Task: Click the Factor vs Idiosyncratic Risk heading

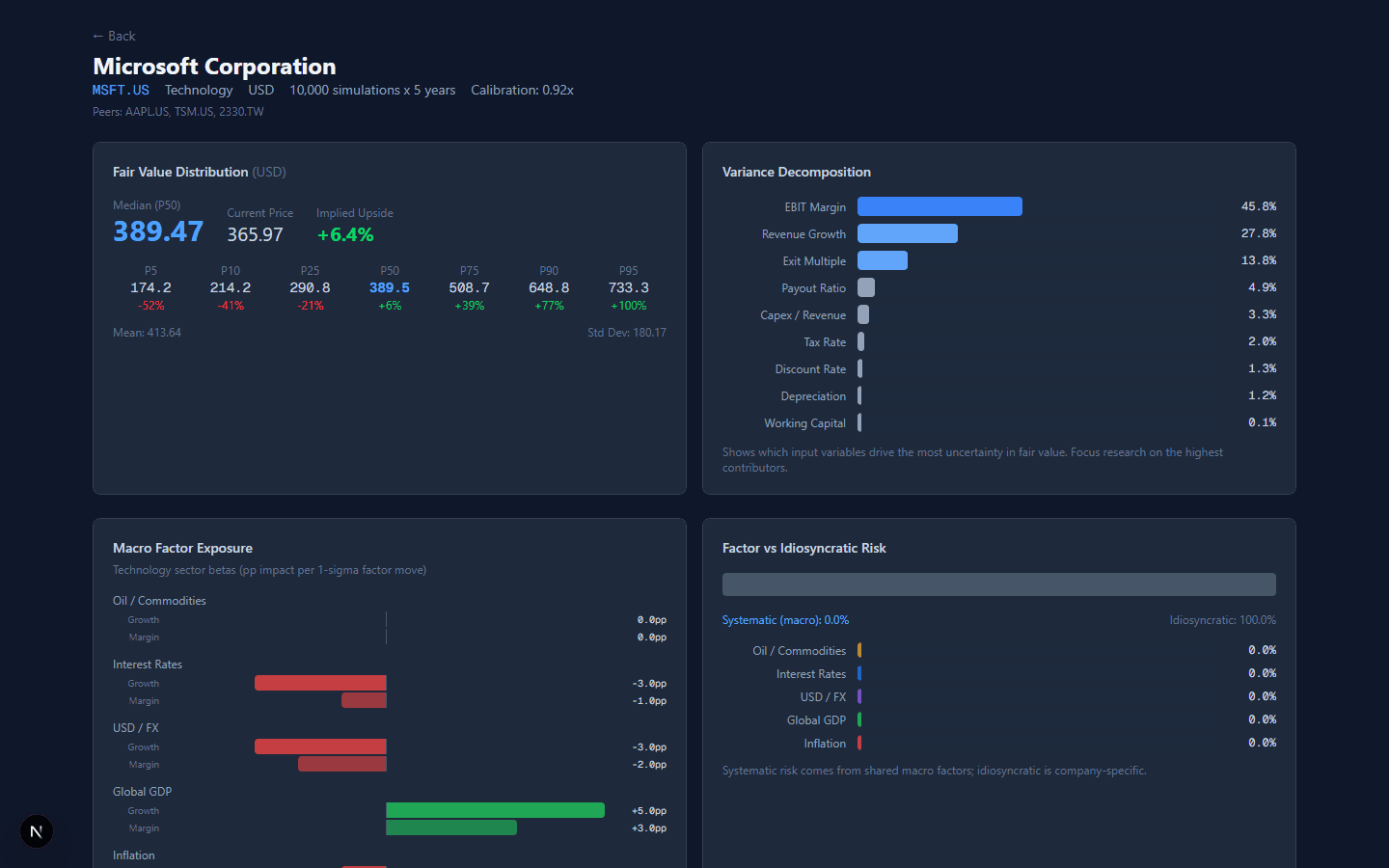Action: click(804, 548)
